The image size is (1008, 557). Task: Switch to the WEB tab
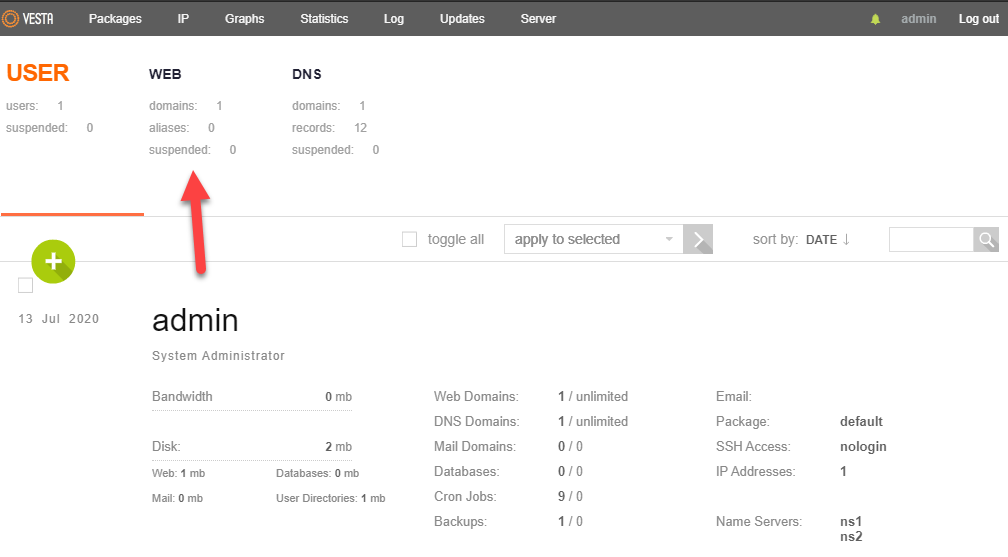165,74
